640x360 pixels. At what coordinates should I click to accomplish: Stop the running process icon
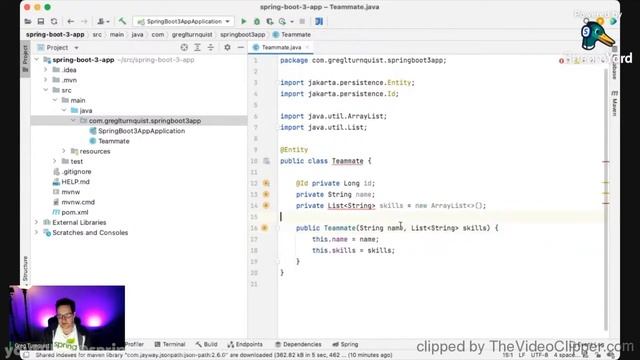(302, 21)
